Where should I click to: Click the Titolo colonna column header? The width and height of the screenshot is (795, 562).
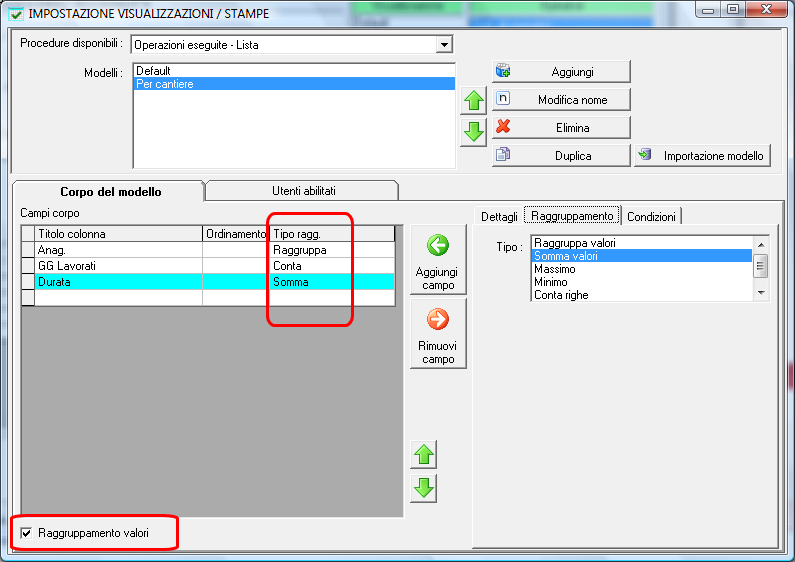(x=118, y=234)
